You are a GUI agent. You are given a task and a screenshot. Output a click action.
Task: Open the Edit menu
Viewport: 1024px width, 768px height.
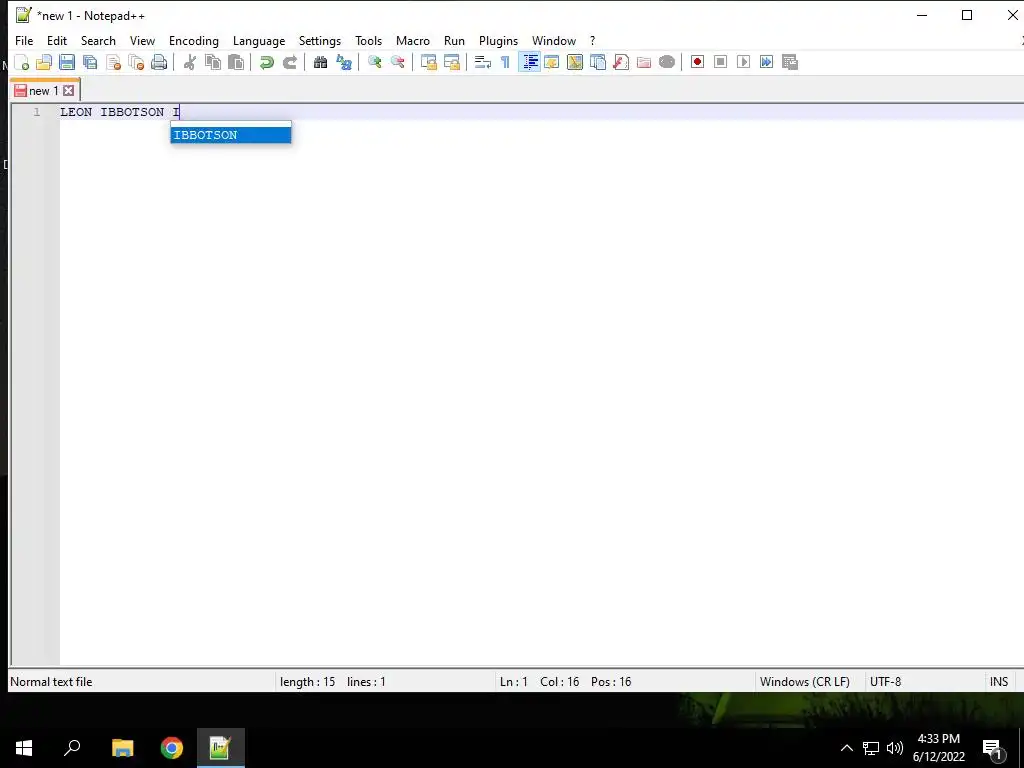(x=57, y=40)
